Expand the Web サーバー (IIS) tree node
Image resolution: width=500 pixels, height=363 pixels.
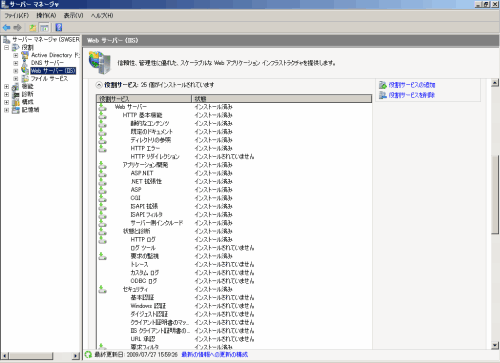point(16,71)
